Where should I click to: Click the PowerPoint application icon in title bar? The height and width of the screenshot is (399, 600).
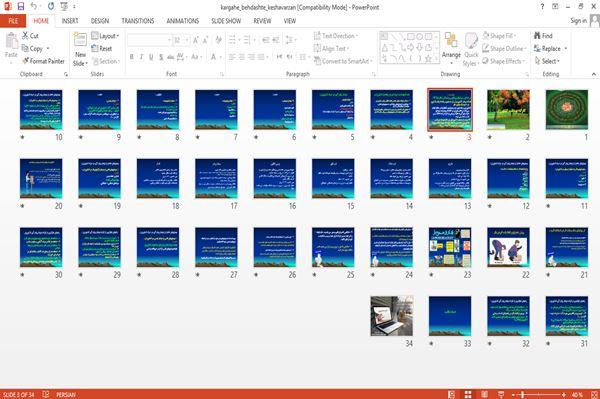(7, 7)
